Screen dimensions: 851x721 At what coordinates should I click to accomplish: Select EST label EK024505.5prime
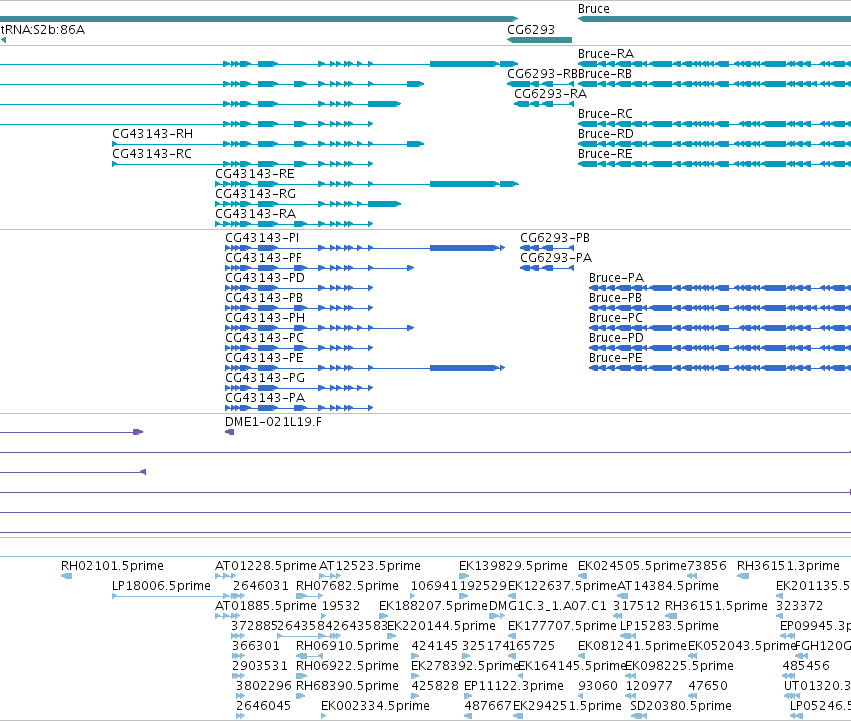tap(632, 566)
